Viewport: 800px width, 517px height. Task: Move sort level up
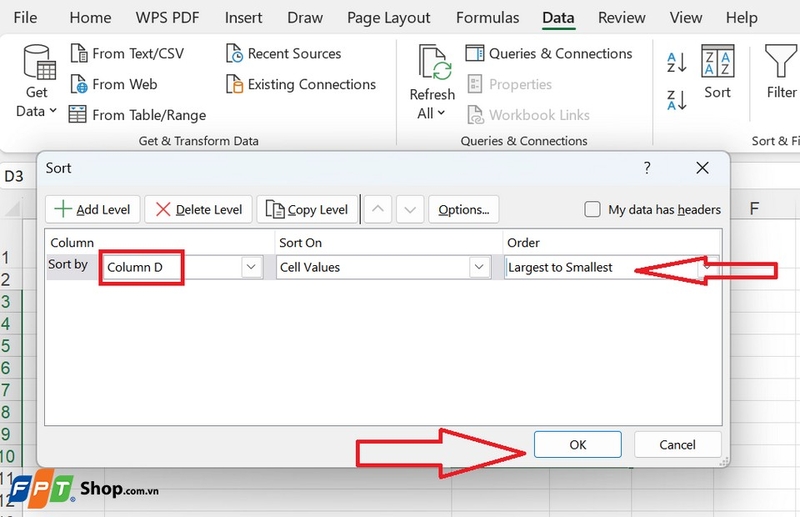point(378,209)
